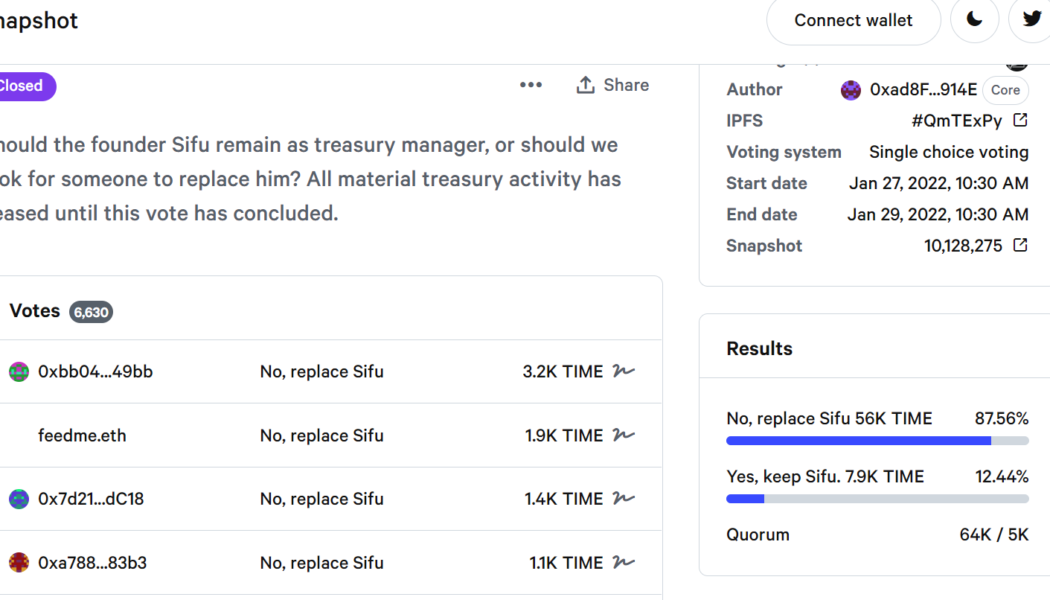Click the timeline squiggle icon beside feedme.eth

coord(623,435)
